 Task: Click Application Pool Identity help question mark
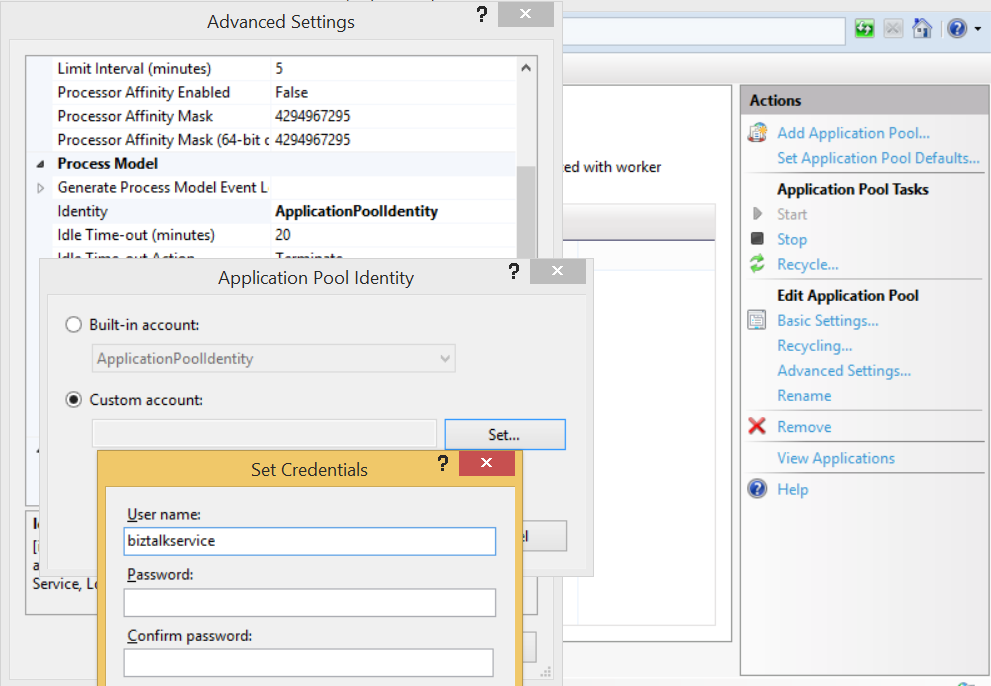[x=514, y=271]
